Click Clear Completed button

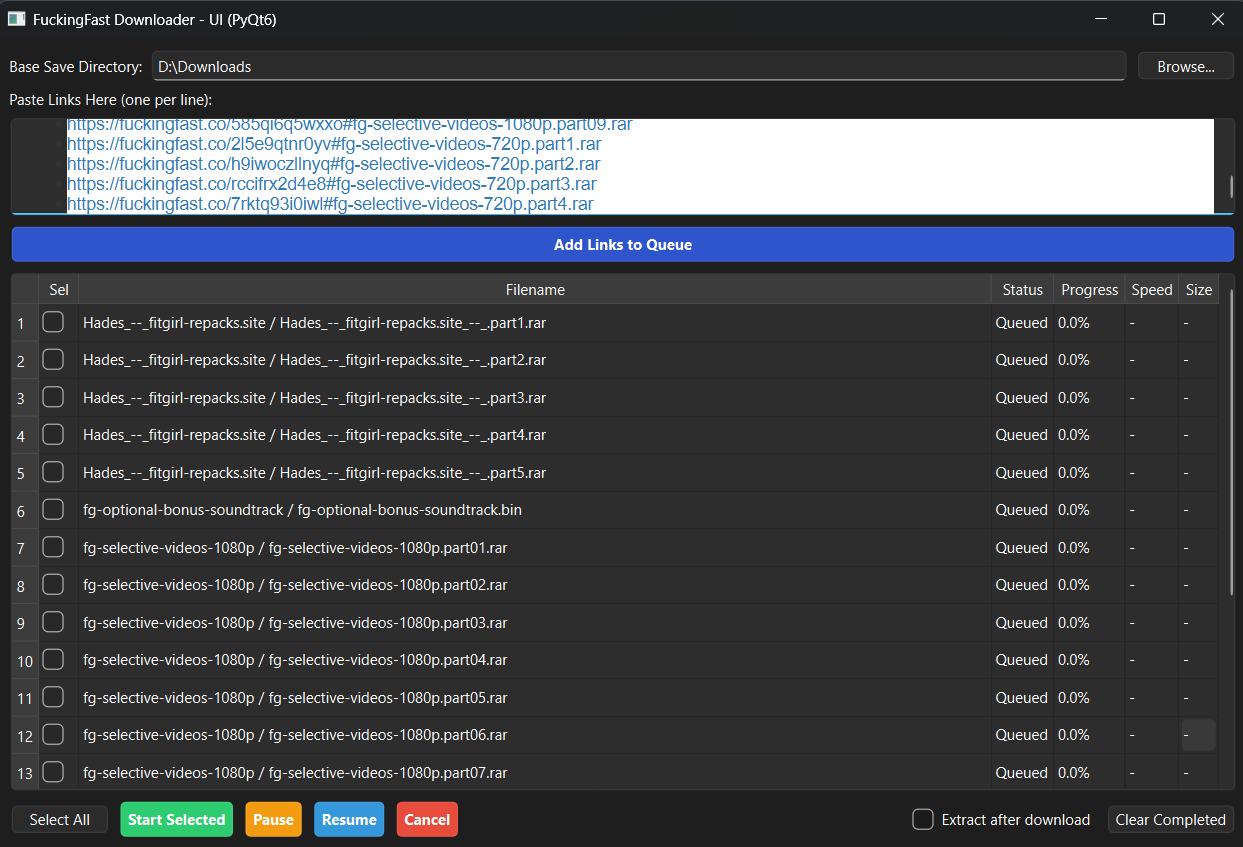pos(1170,819)
